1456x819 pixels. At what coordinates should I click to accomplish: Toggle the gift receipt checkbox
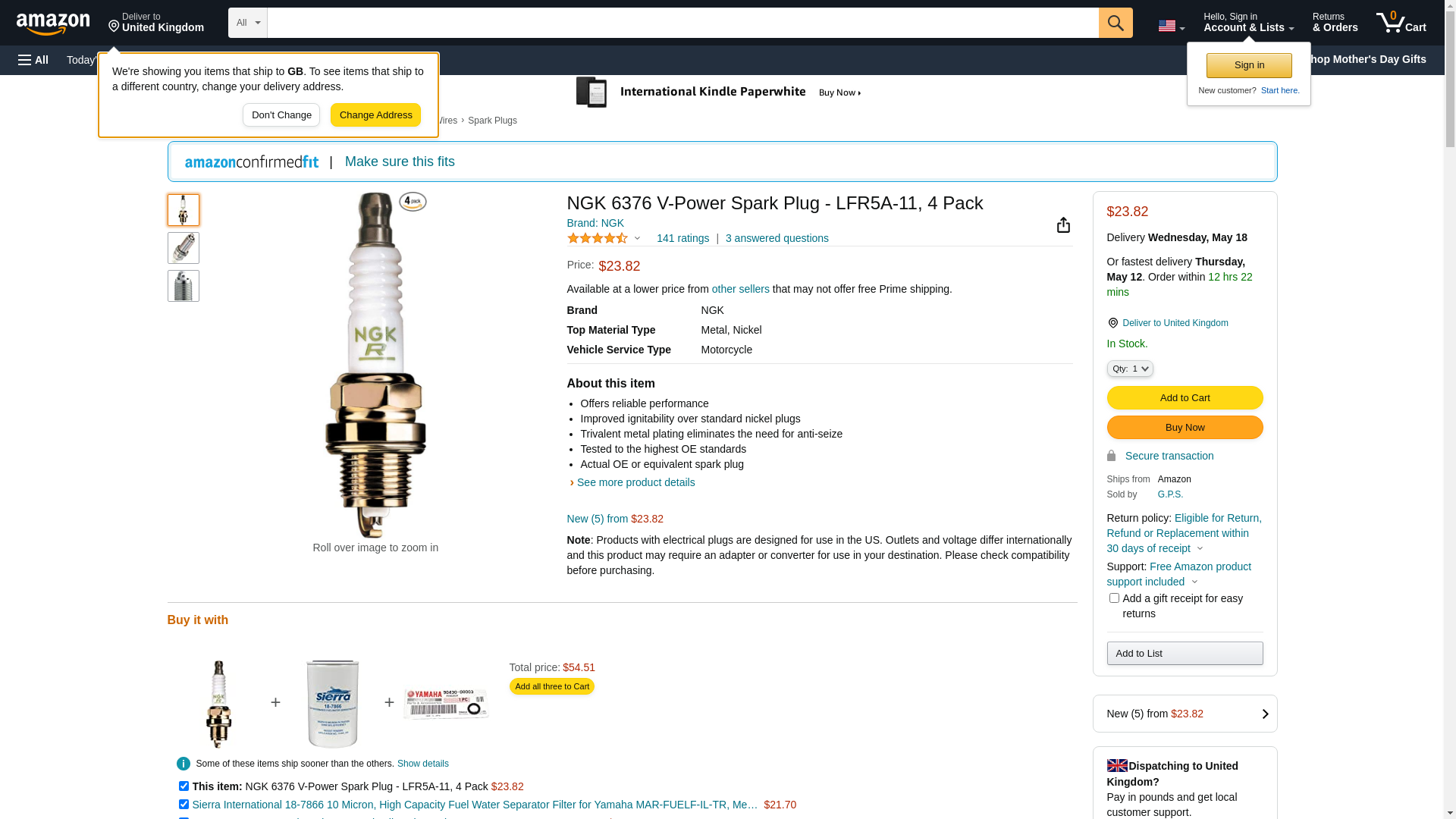click(x=1114, y=598)
